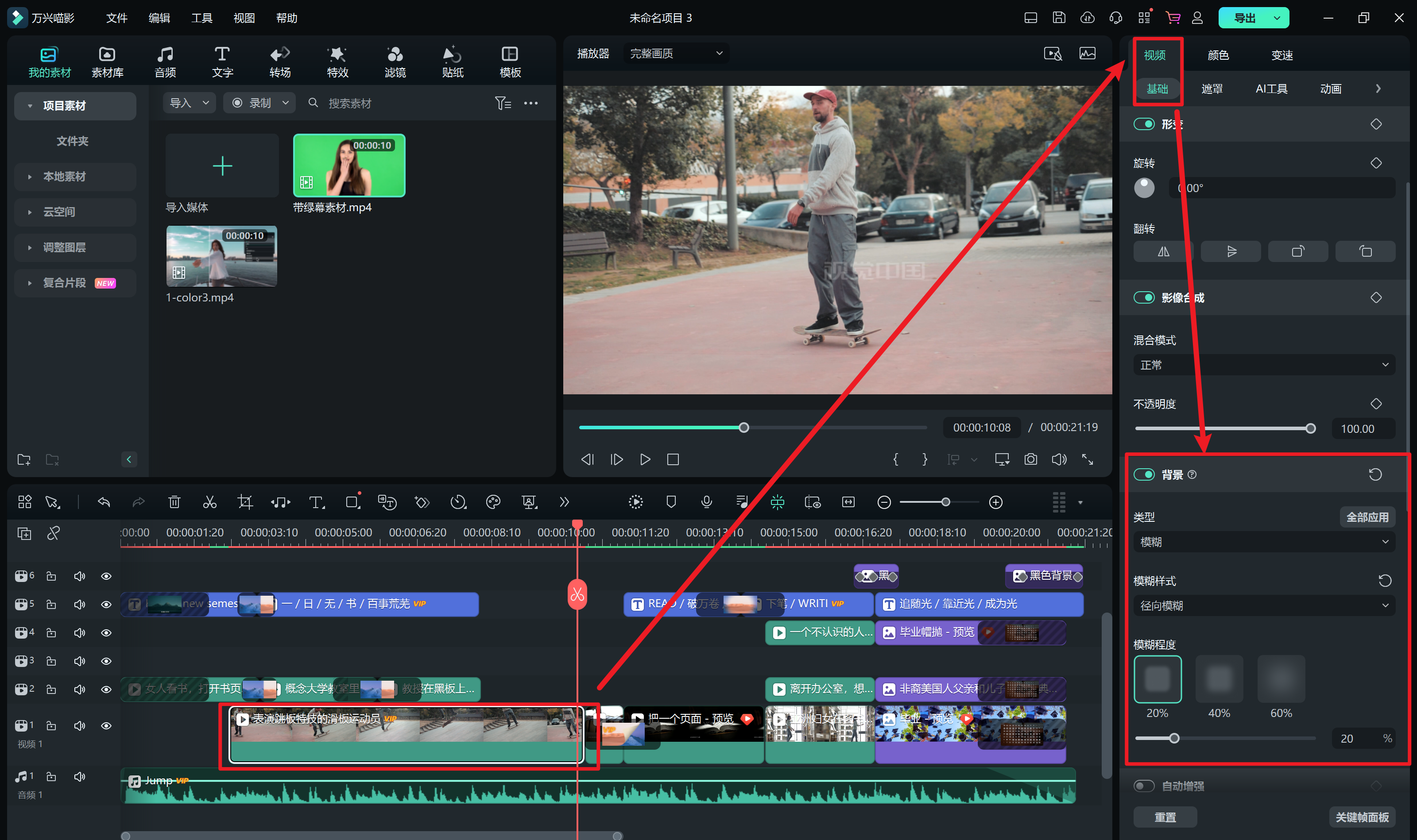
Task: Mute video track 2 speaker
Action: pos(79,690)
